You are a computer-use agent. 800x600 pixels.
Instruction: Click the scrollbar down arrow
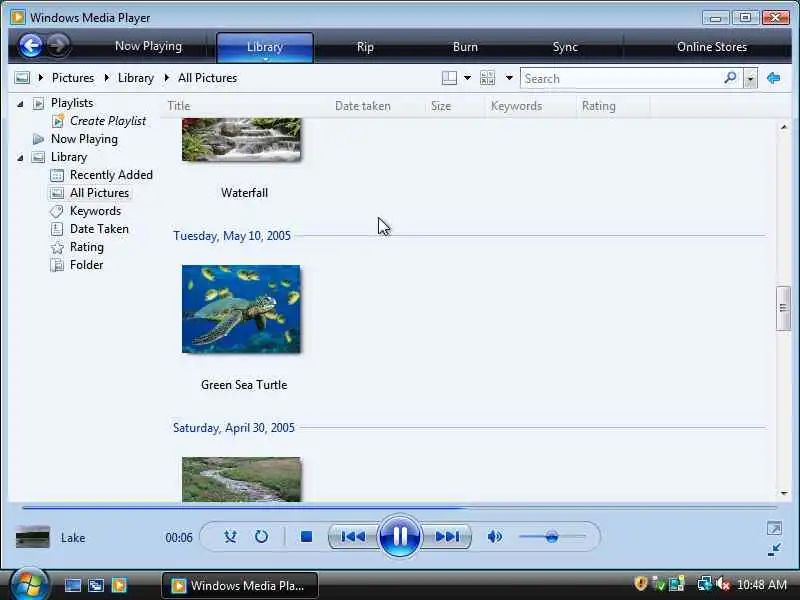tap(784, 493)
